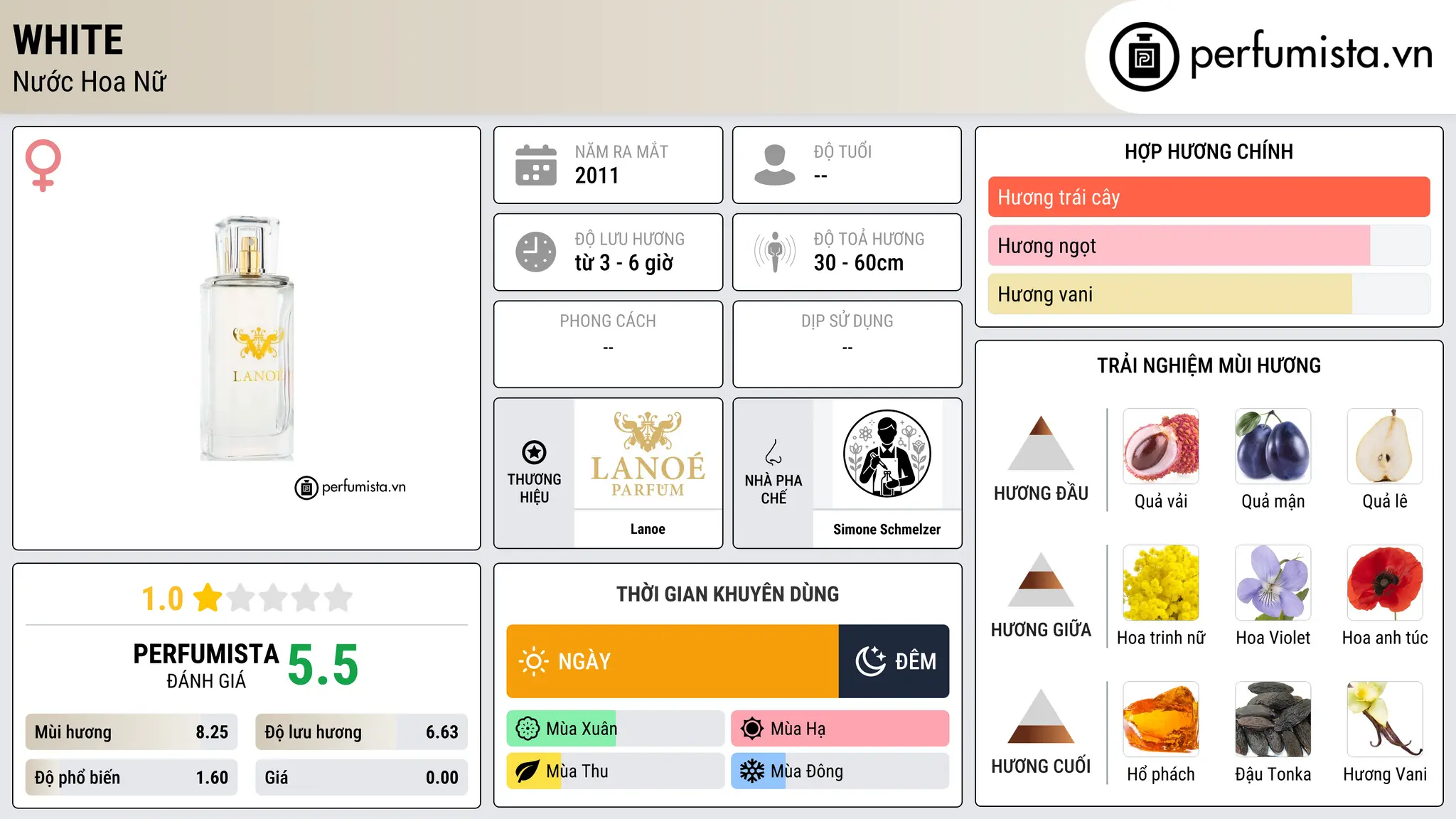Click the sillage icon for Độ toả hương
Image resolution: width=1456 pixels, height=819 pixels.
coord(774,252)
